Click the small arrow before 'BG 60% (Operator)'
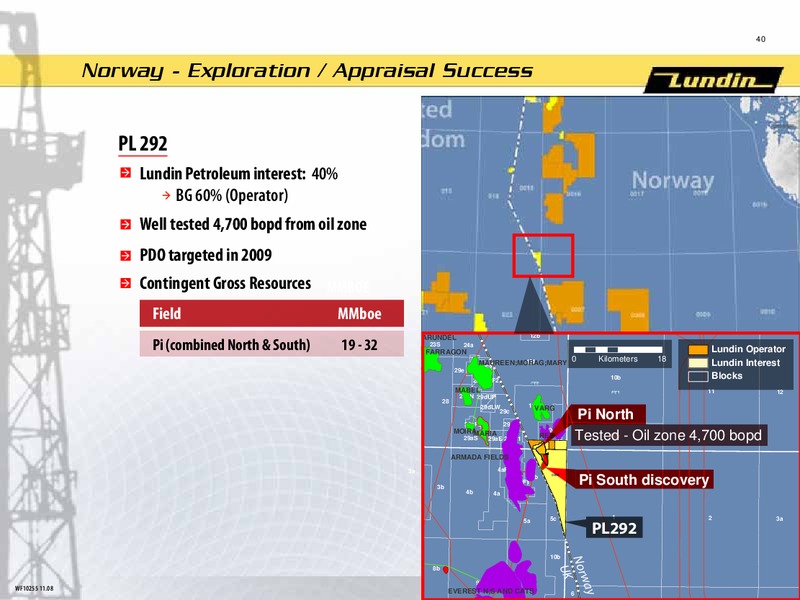Viewport: 800px width, 600px height. click(166, 195)
